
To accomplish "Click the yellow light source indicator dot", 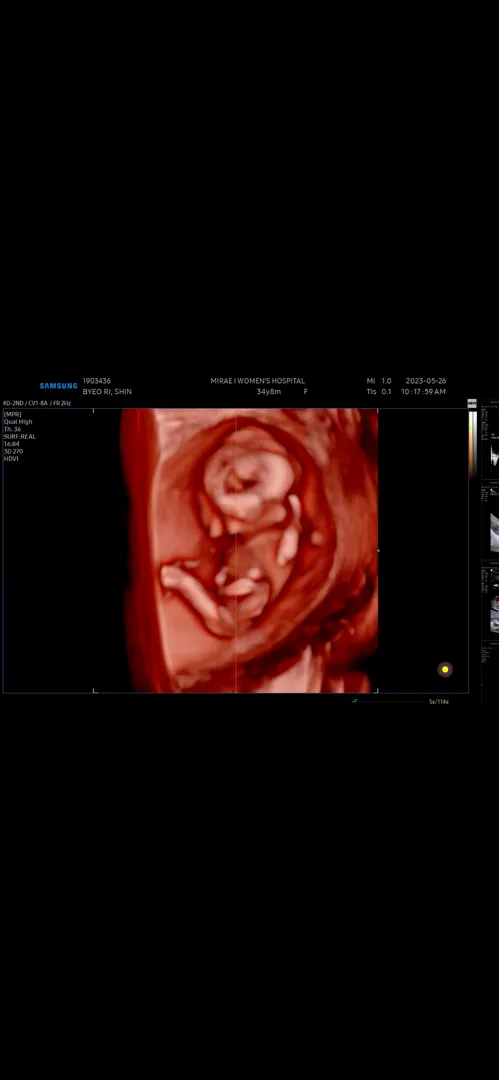I will click(x=445, y=669).
